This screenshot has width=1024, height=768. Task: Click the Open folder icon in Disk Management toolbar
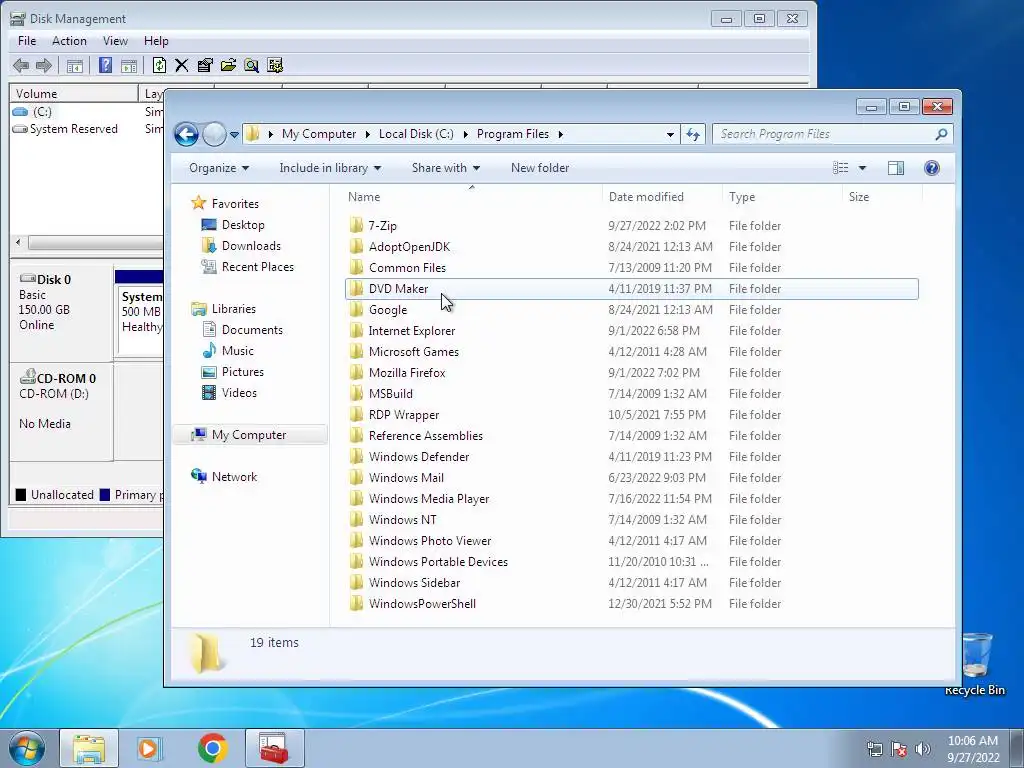click(x=228, y=65)
